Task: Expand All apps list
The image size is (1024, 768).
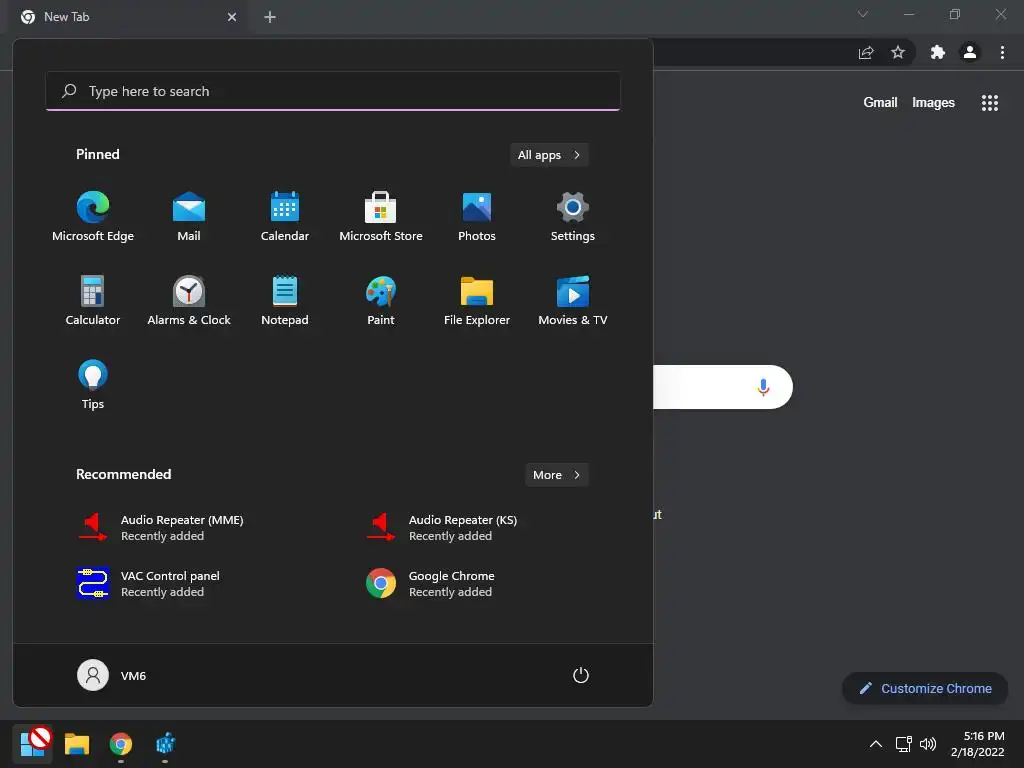Action: coord(549,155)
